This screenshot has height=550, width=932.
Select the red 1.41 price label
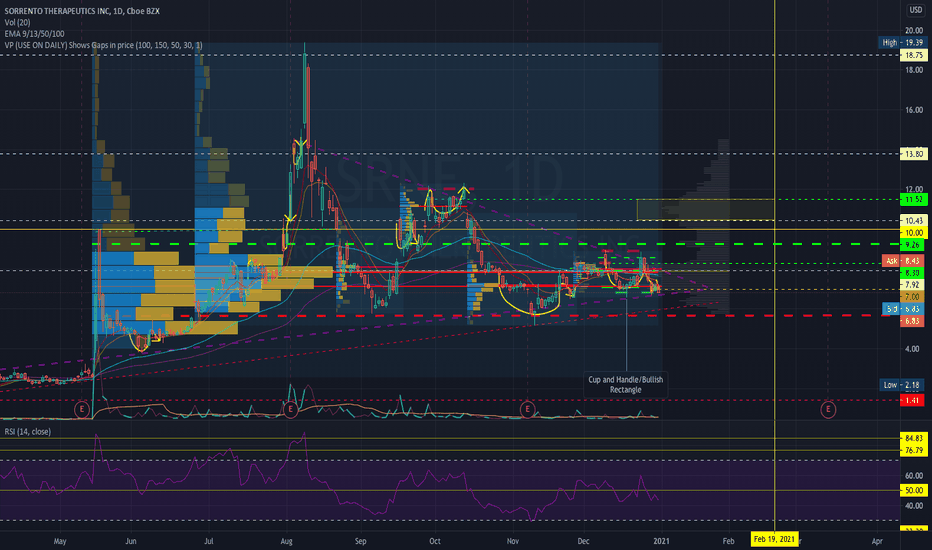coord(912,400)
